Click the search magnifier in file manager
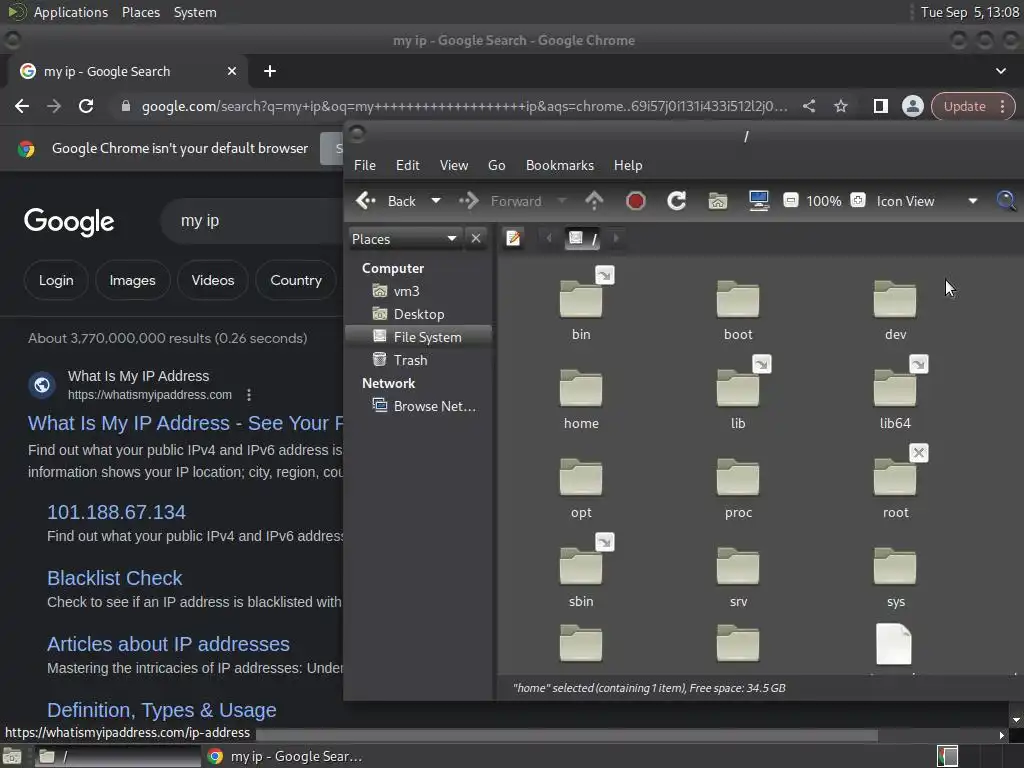1024x768 pixels. pos(1006,200)
